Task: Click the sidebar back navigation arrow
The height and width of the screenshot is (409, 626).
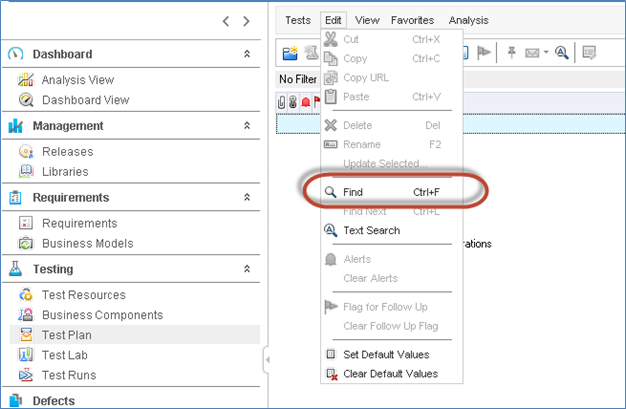Action: pyautogui.click(x=226, y=20)
